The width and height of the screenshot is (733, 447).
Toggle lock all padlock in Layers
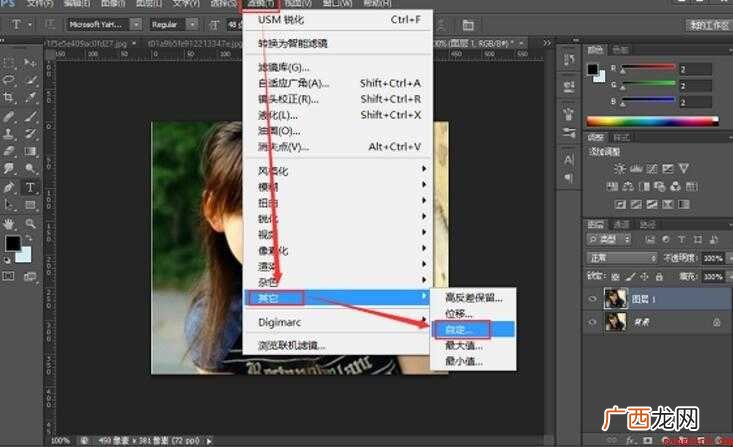pyautogui.click(x=659, y=277)
